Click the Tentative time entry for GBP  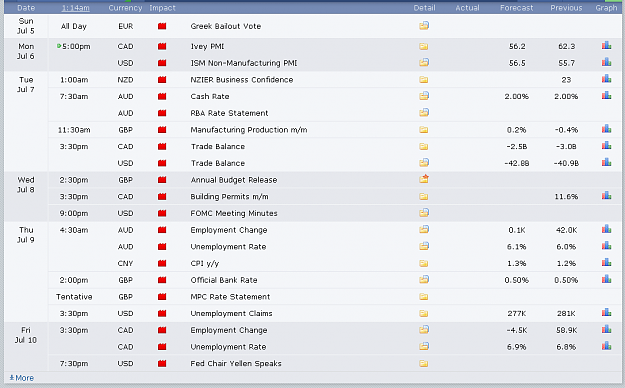click(74, 297)
